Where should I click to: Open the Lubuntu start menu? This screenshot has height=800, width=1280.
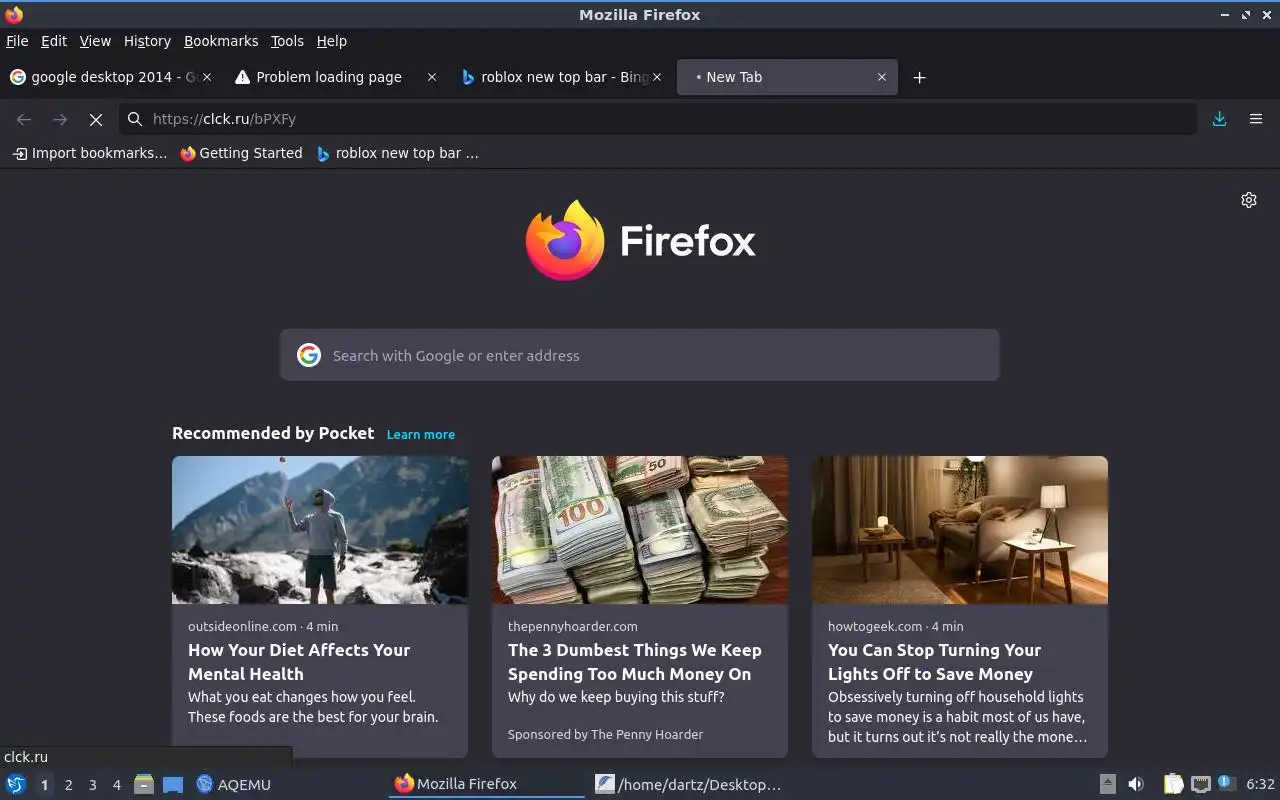(16, 784)
